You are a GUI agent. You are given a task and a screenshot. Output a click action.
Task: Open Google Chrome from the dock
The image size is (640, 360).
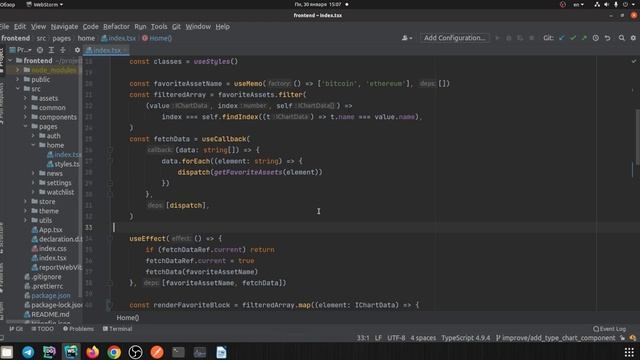pos(114,352)
